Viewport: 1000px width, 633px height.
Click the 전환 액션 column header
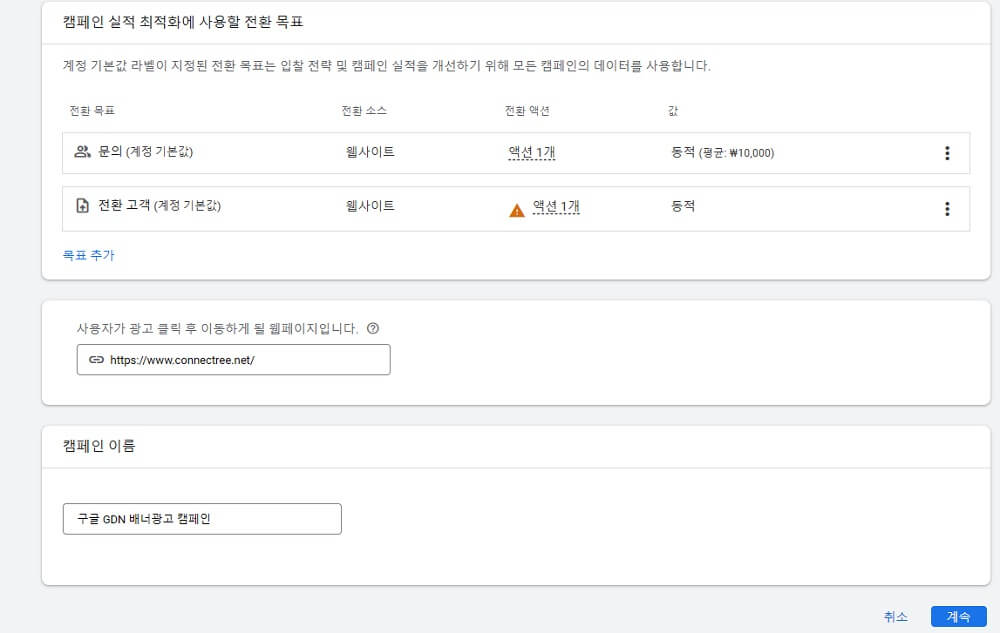[527, 110]
